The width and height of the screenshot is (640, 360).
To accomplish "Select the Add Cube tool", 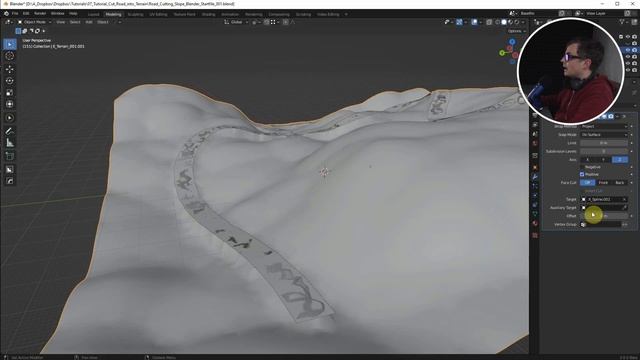I will [10, 156].
